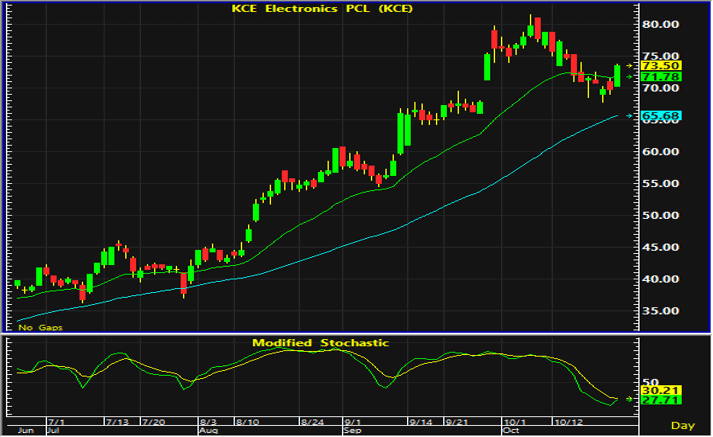Click the 50.00 price axis label
Screen dimensions: 713x437
660,215
